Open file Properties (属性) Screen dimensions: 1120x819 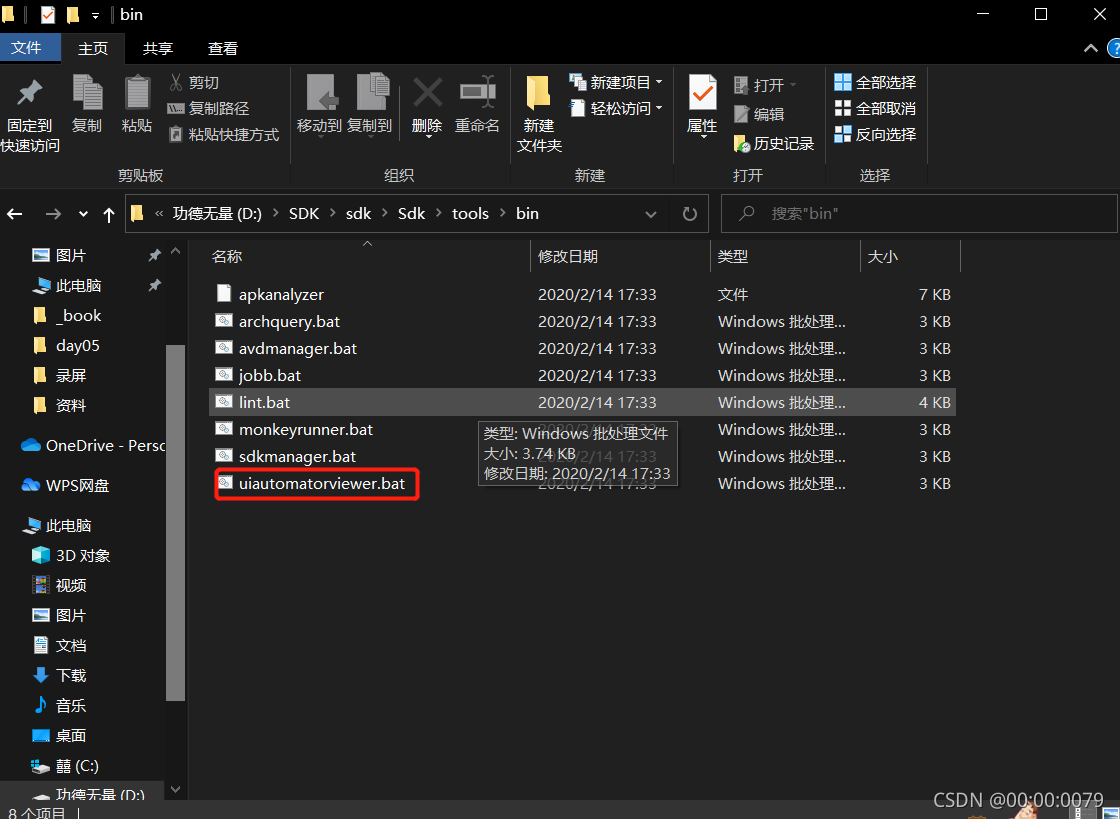[702, 105]
